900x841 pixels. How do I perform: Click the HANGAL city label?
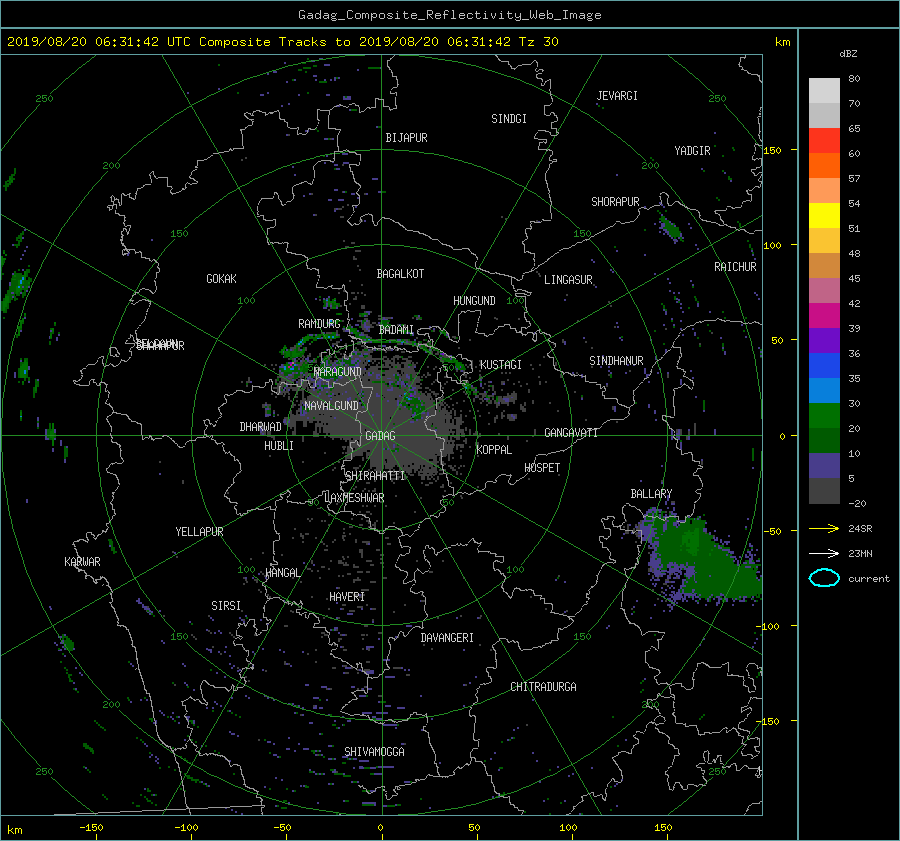tap(283, 573)
